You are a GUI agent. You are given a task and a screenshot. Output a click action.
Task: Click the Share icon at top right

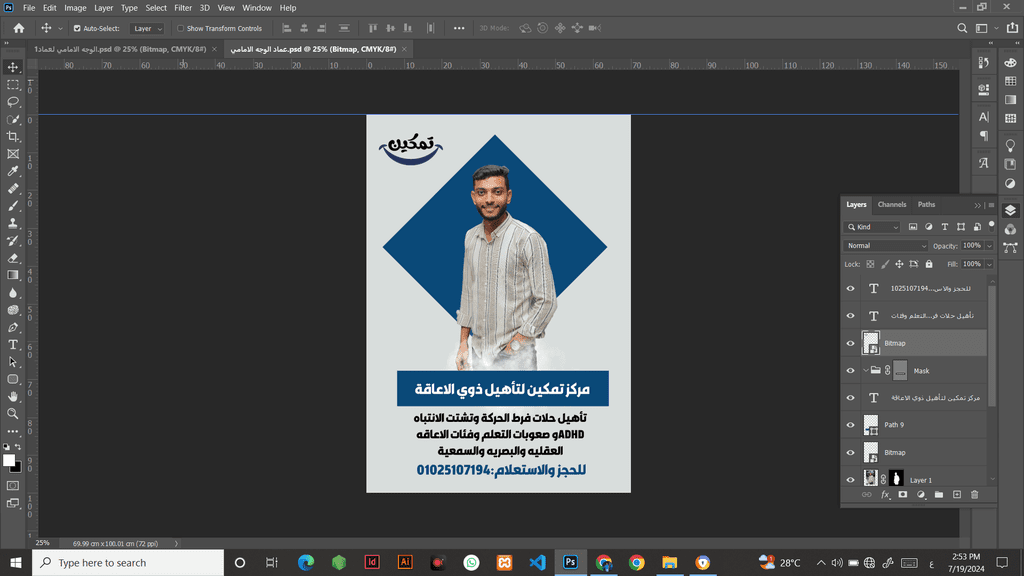(1012, 28)
